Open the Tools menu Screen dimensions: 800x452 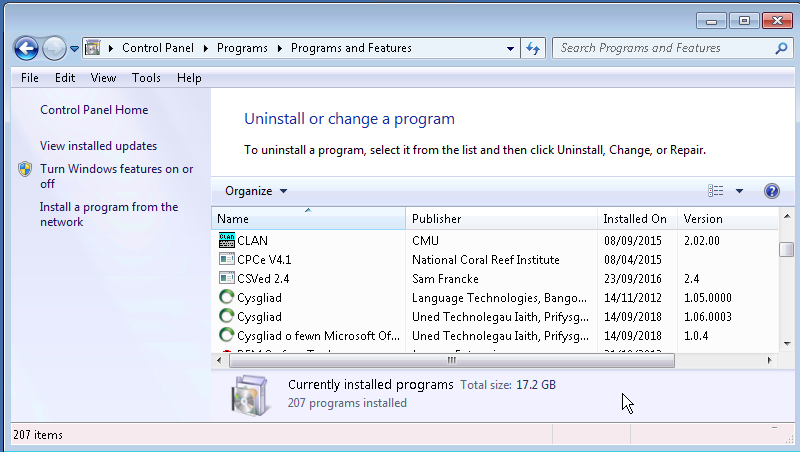coord(146,78)
